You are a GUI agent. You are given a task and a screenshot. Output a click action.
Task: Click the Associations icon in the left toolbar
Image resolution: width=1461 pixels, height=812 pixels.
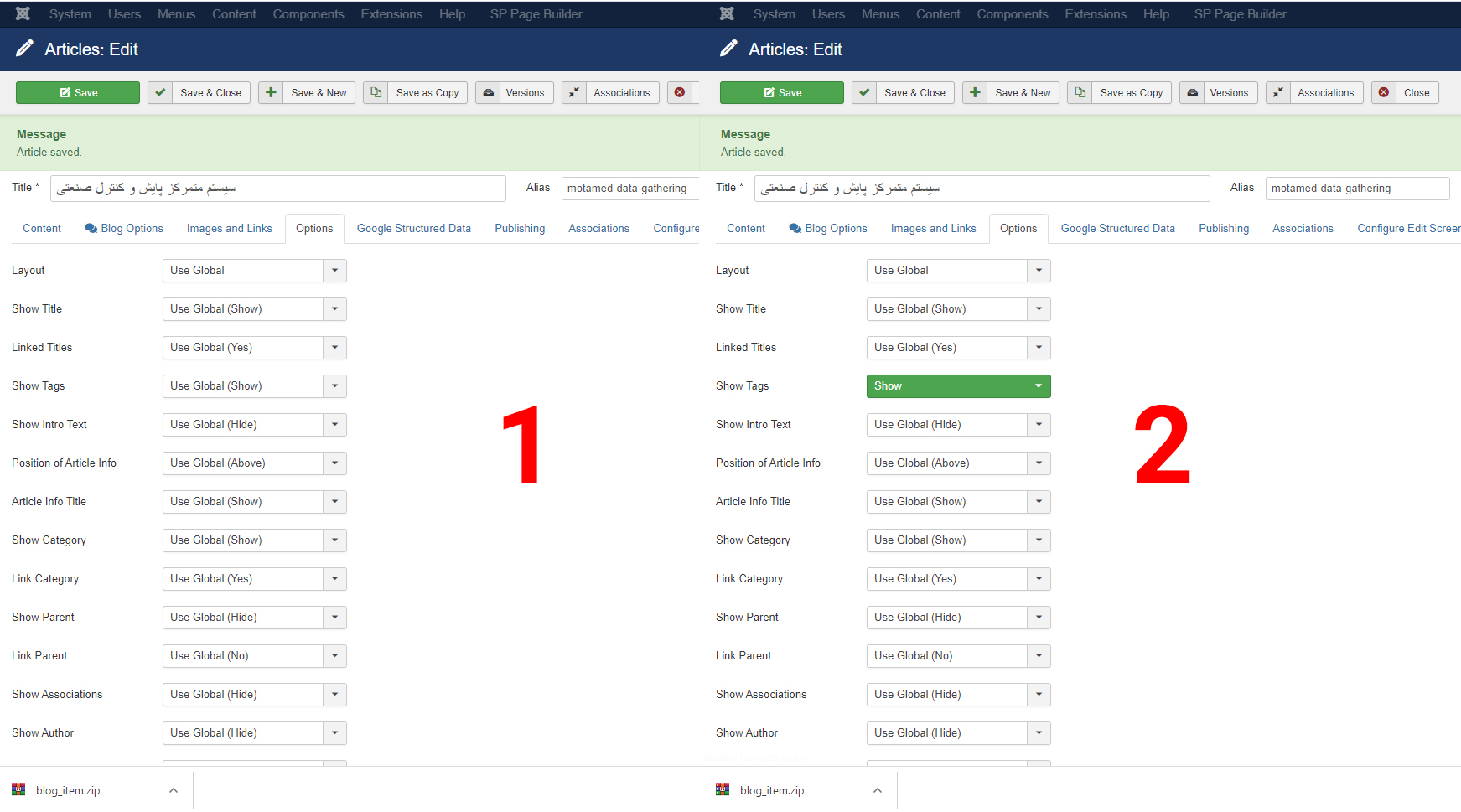click(574, 92)
